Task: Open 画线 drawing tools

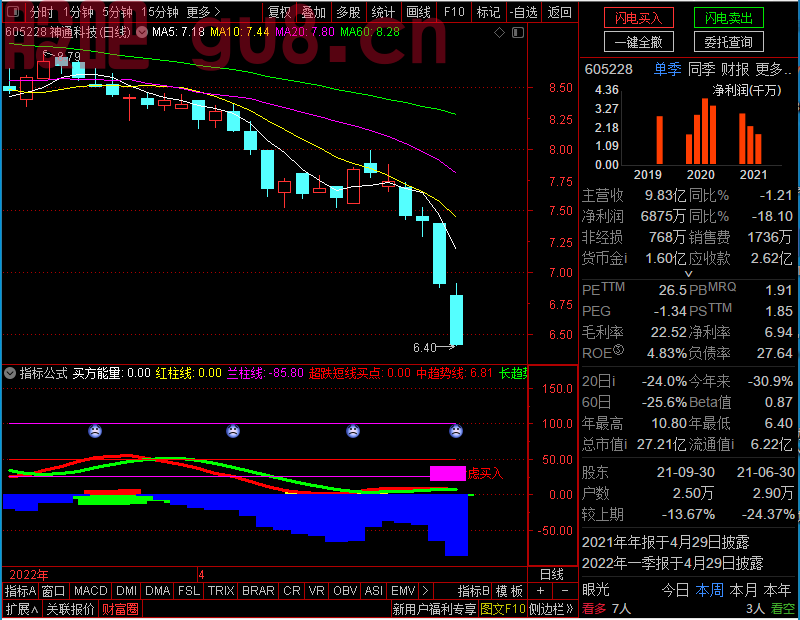Action: tap(418, 12)
